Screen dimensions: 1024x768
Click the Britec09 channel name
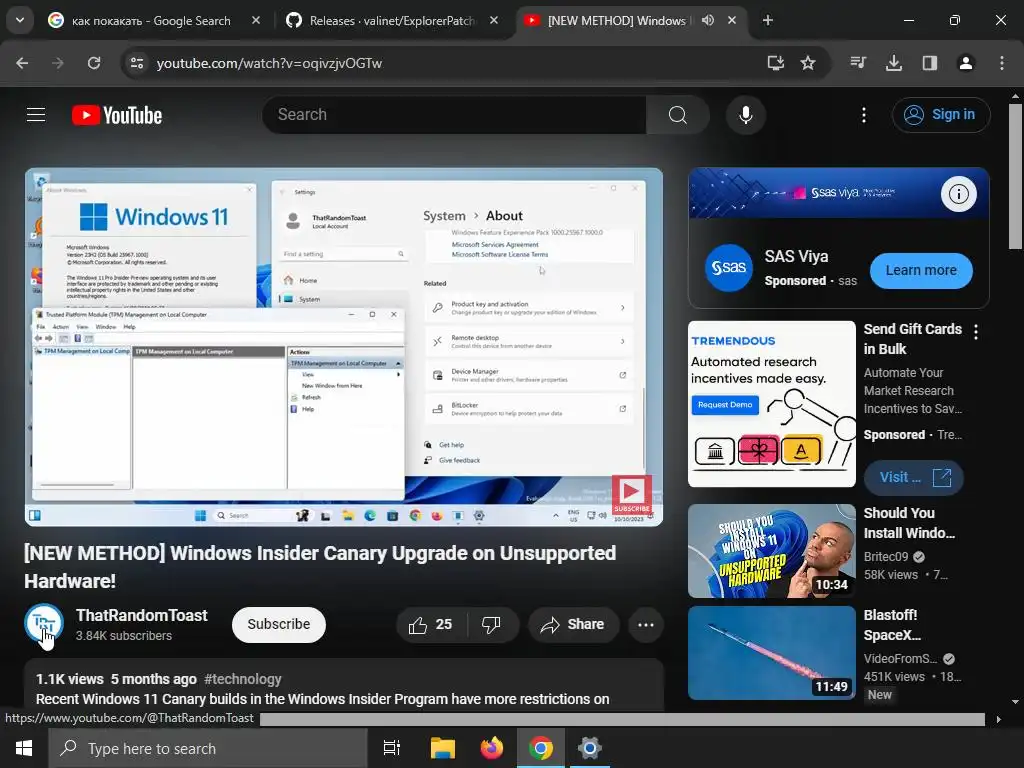[886, 556]
